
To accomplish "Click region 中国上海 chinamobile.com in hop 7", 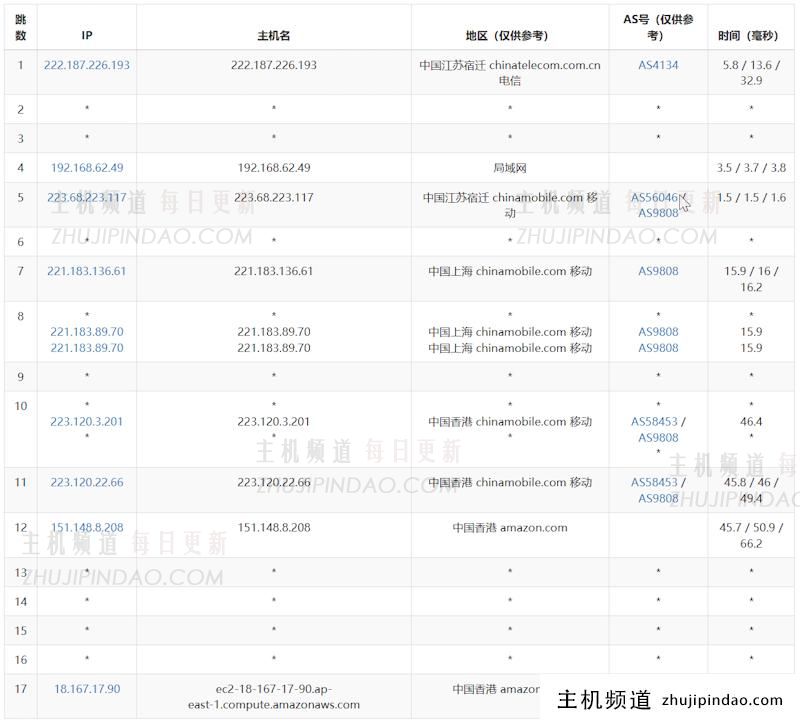I will point(510,271).
